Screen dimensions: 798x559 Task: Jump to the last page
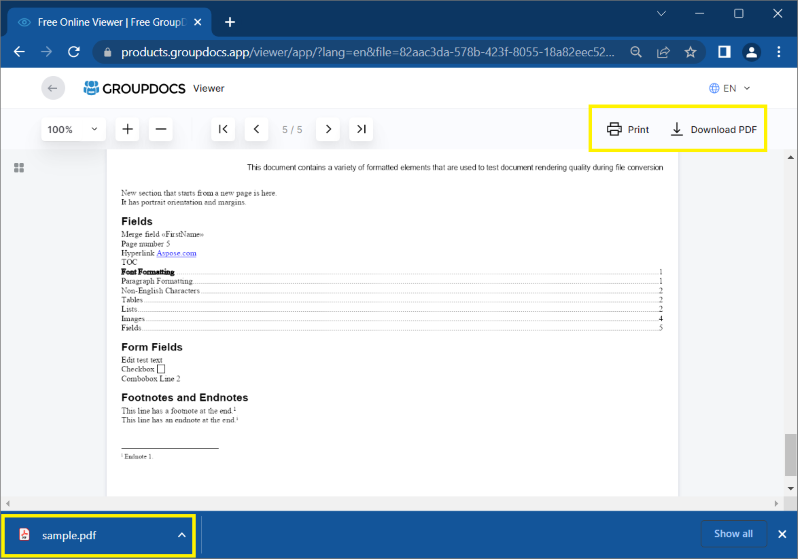click(361, 129)
